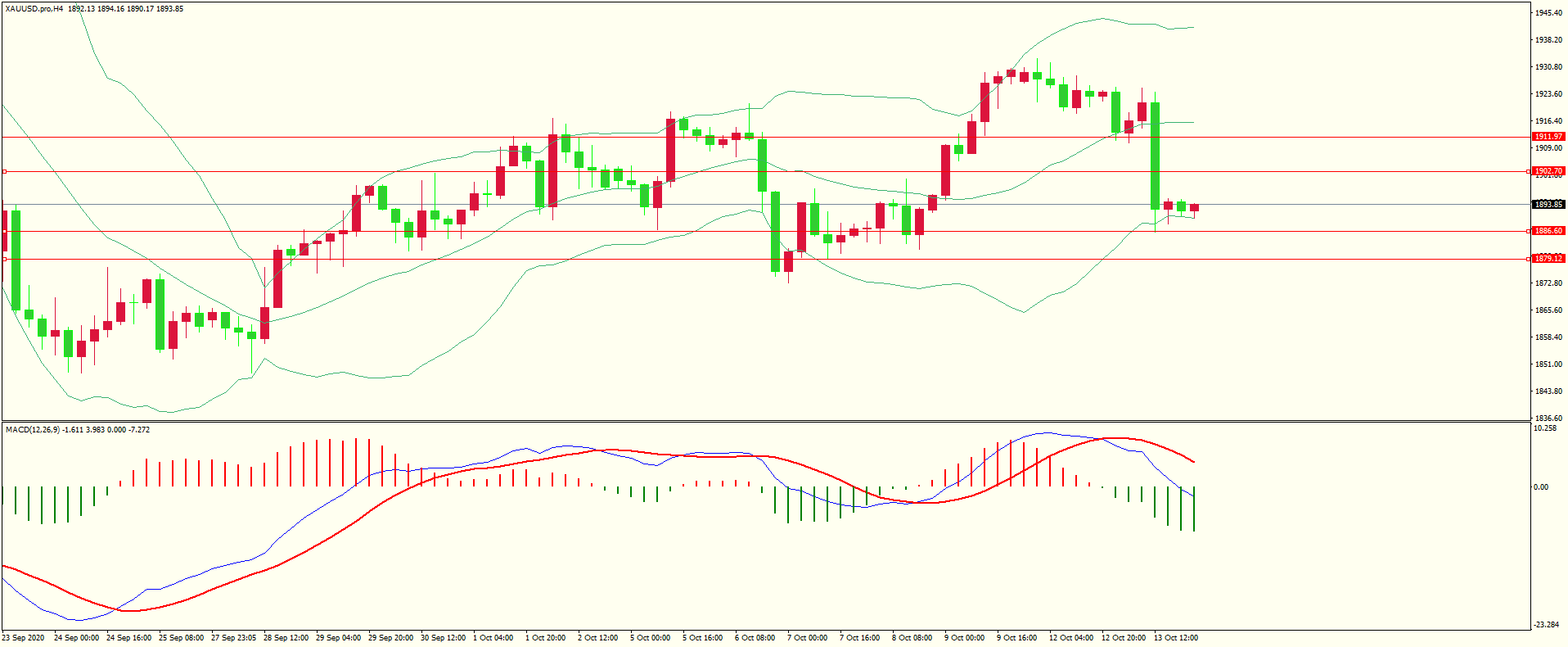Viewport: 1568px width, 647px height.
Task: Click the MACD(12,26,9) indicator label
Action: click(x=32, y=430)
